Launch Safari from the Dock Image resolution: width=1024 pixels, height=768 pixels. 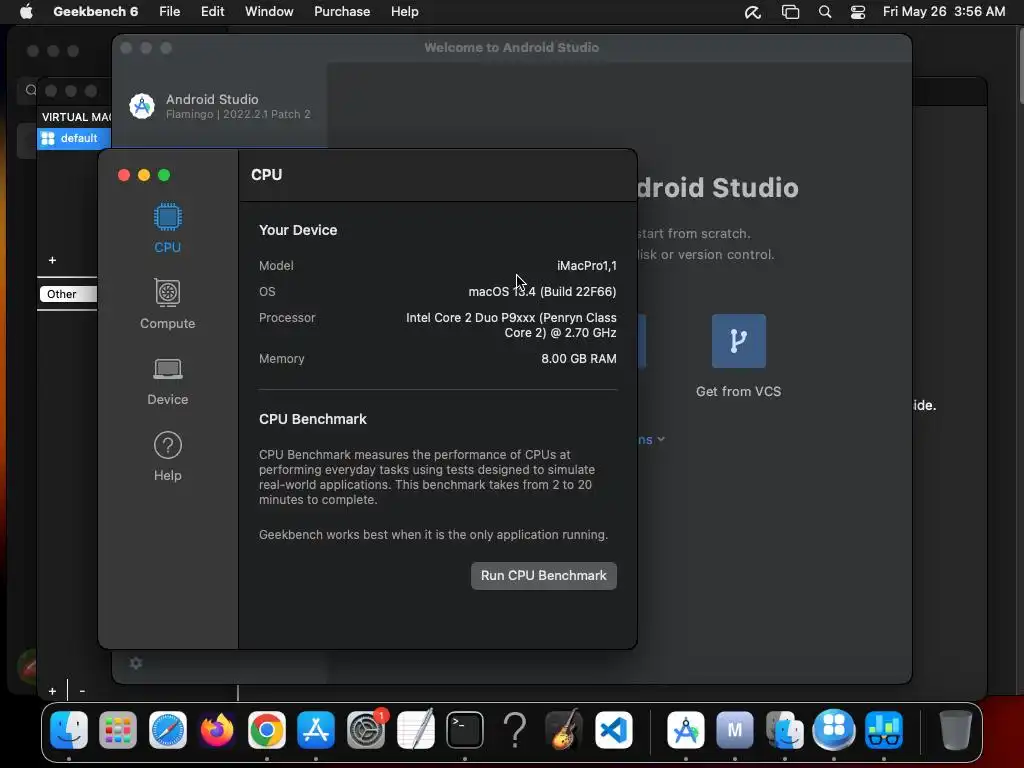(168, 729)
